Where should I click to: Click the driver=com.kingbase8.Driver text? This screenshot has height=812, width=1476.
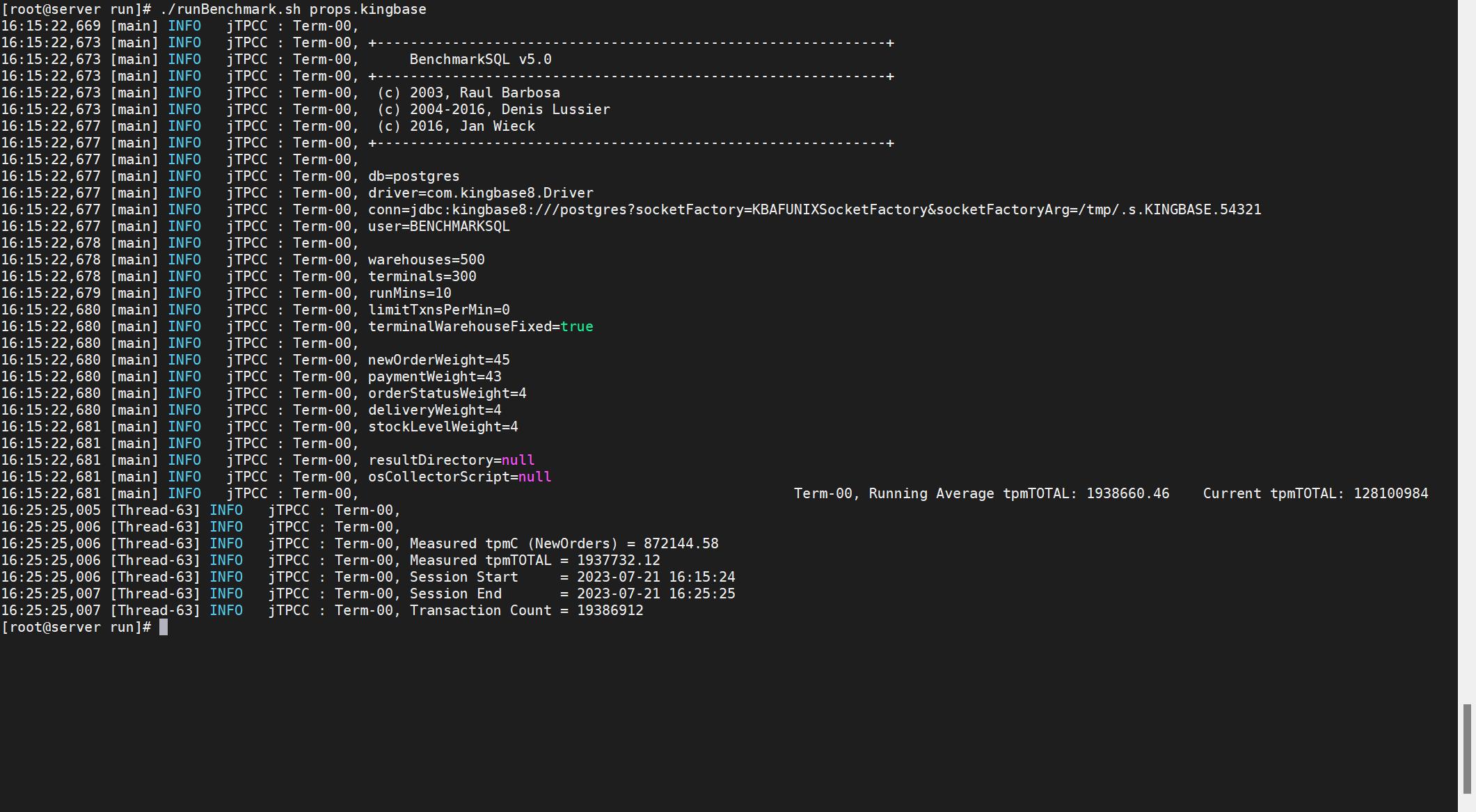point(480,193)
